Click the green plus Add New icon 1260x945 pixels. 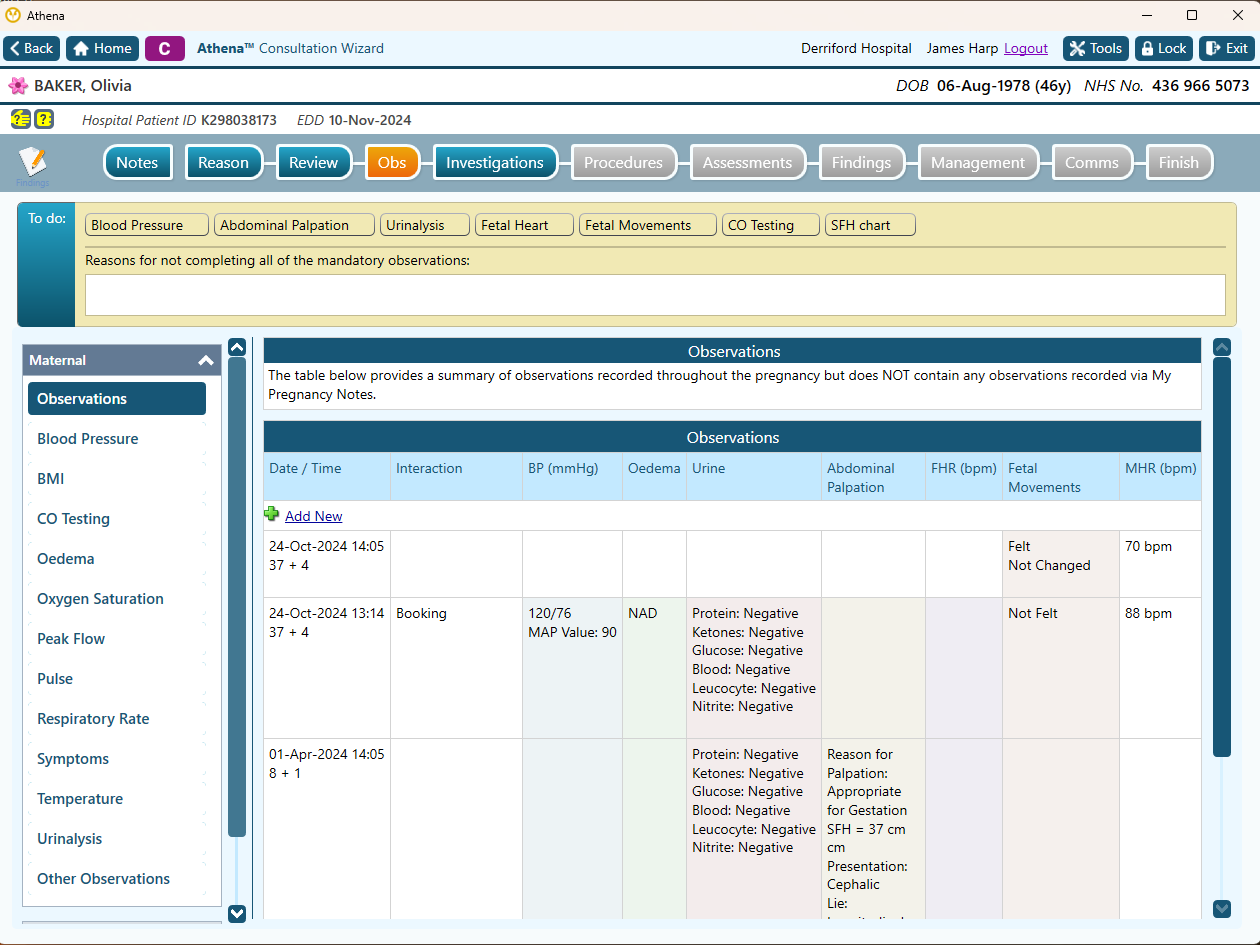[272, 514]
